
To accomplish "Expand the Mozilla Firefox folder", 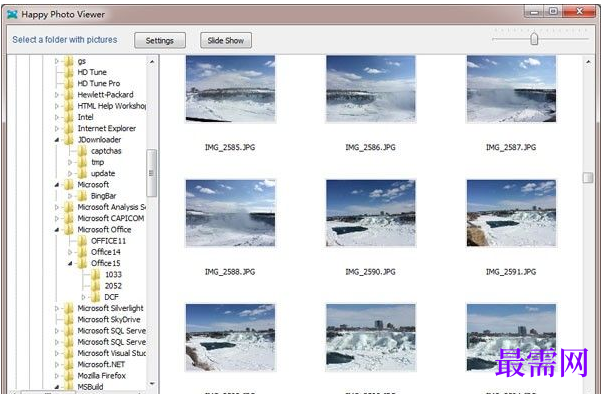I will click(x=57, y=375).
